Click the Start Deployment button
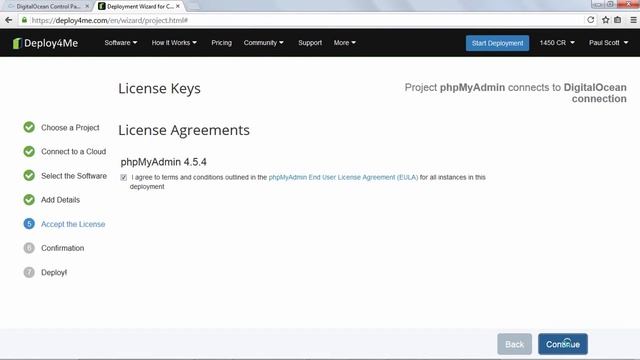640x360 pixels. pyautogui.click(x=498, y=43)
